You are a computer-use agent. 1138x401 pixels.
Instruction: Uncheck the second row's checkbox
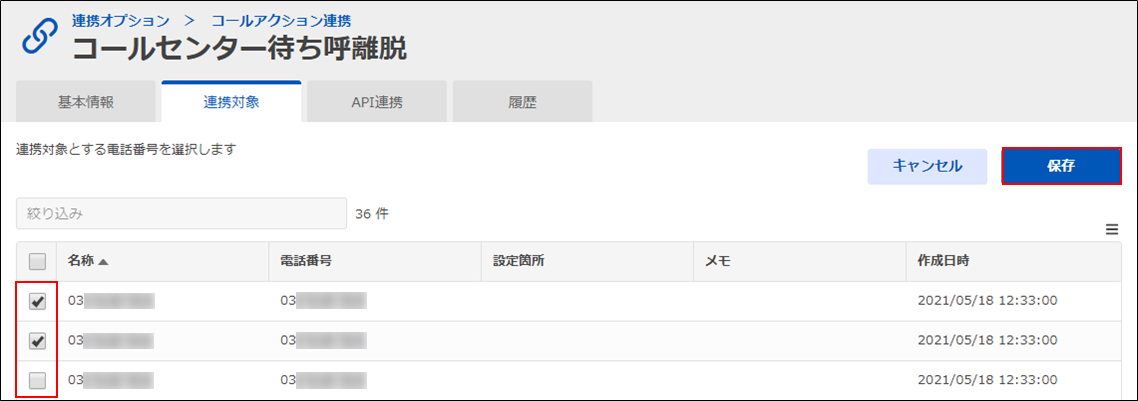[x=38, y=341]
